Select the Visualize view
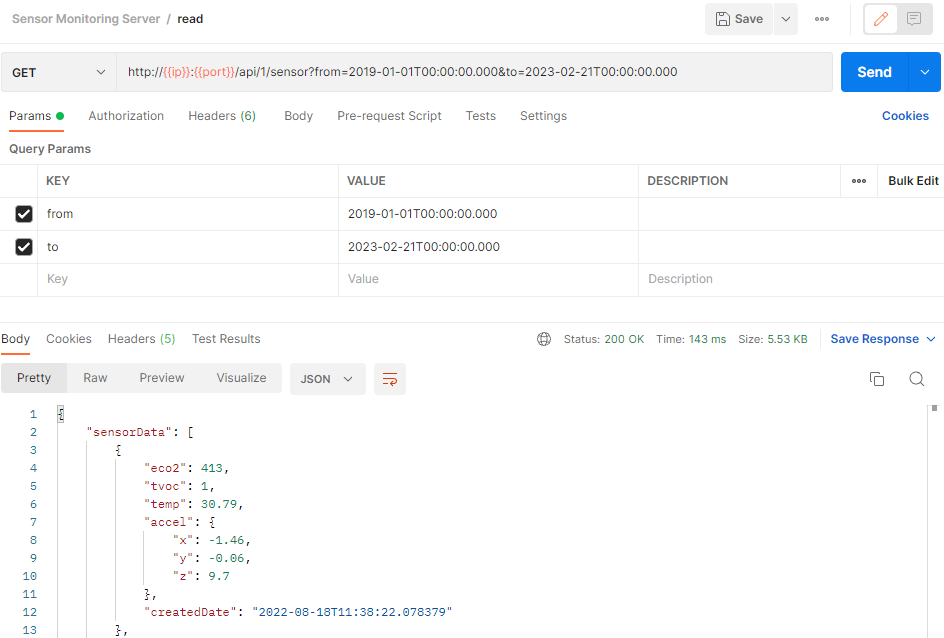Image resolution: width=944 pixels, height=638 pixels. pos(241,378)
